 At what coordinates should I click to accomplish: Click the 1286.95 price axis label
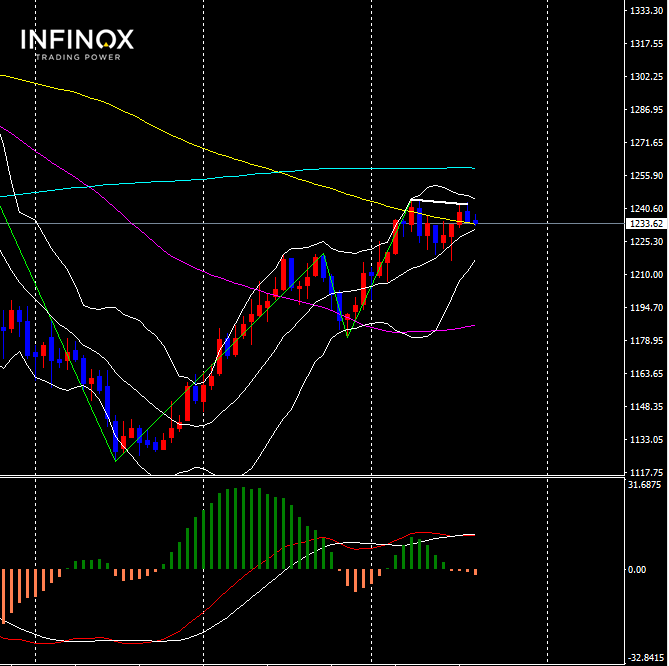point(646,110)
